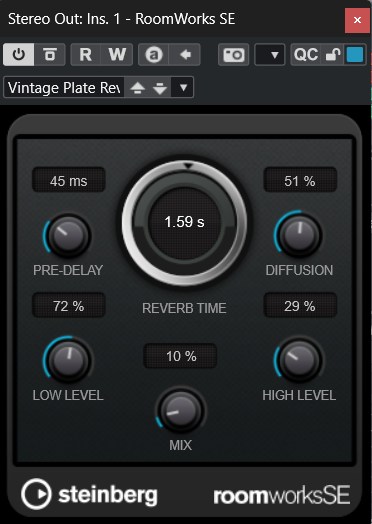Click the MIX label

[x=180, y=445]
